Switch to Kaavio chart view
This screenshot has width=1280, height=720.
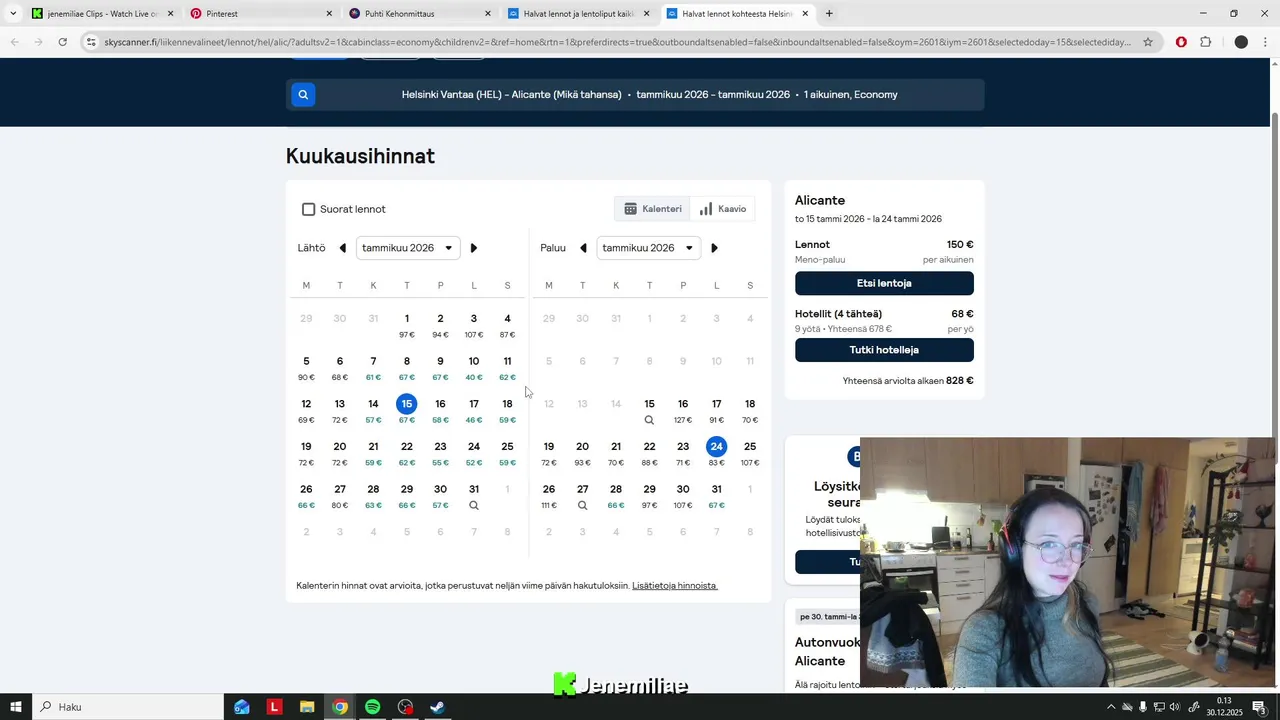click(723, 209)
